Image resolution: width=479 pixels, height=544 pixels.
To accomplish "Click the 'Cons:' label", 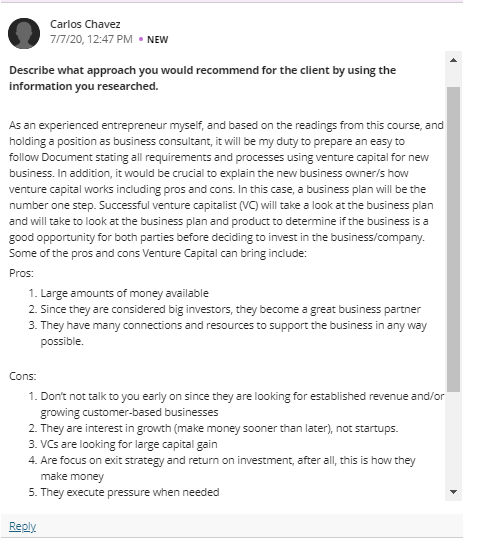I will point(23,376).
